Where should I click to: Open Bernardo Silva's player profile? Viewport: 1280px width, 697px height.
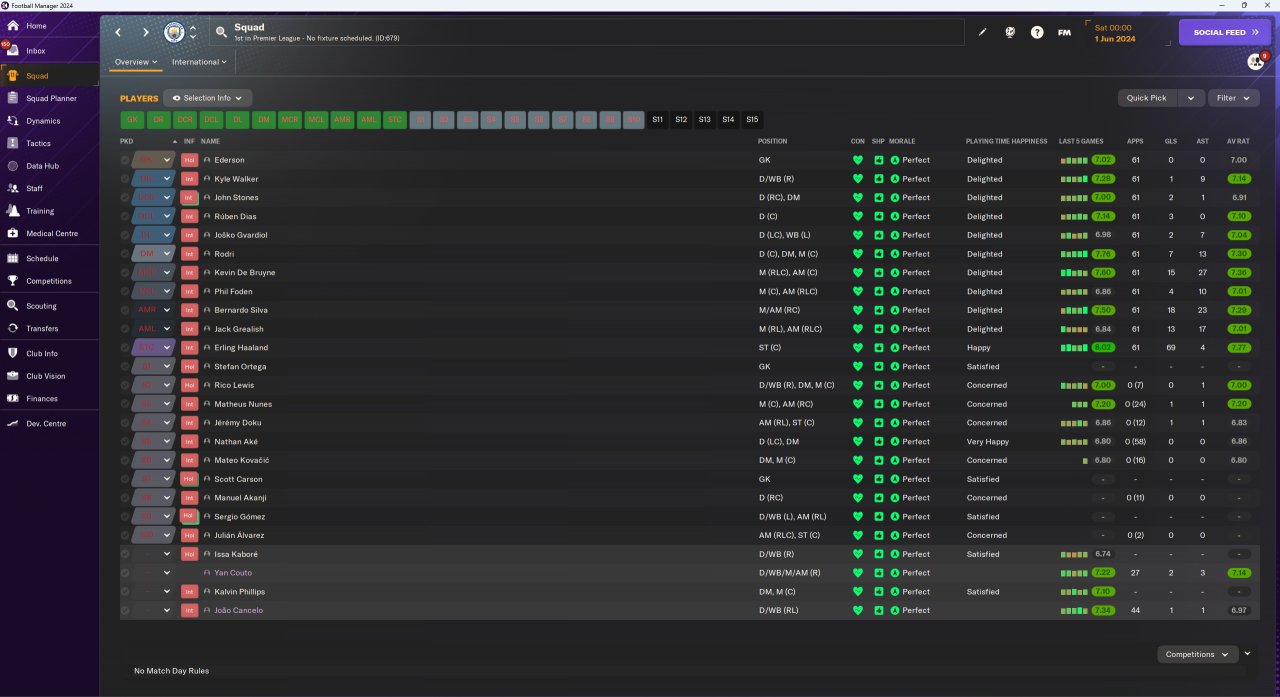tap(240, 310)
